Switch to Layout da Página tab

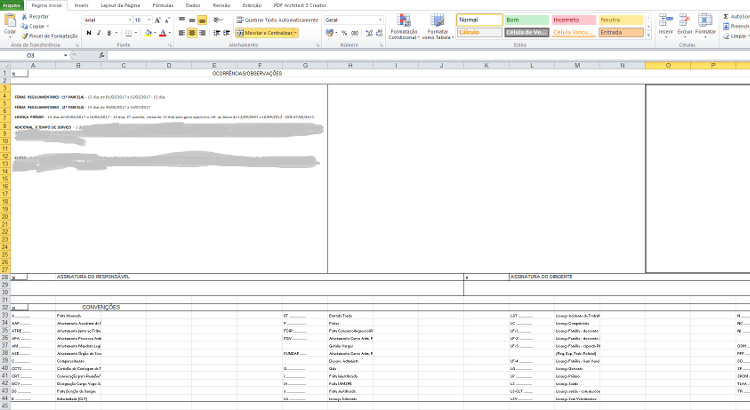[x=120, y=5]
